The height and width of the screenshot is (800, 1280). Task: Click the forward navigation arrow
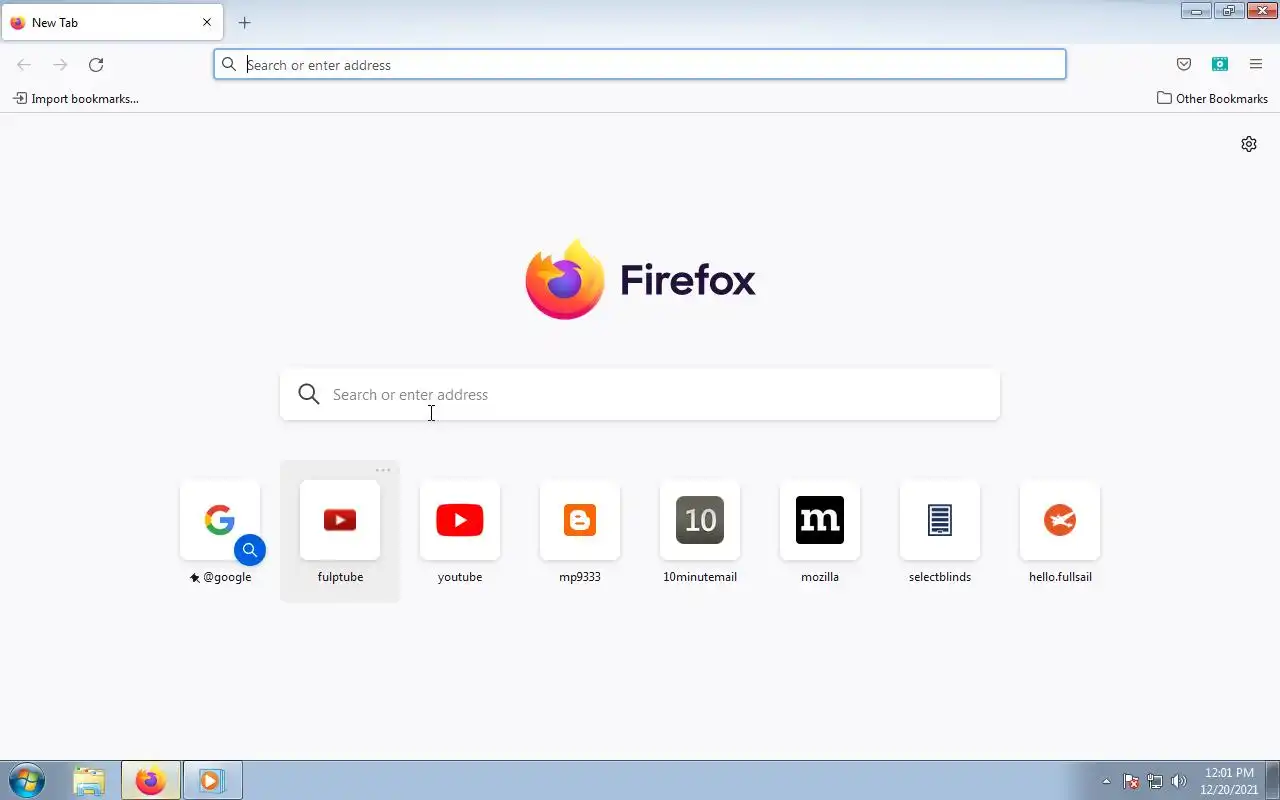60,65
